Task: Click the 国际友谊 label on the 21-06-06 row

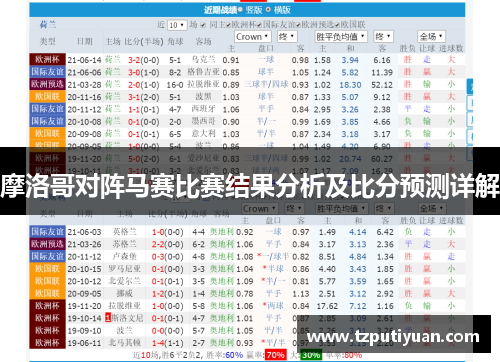Action: pos(47,72)
